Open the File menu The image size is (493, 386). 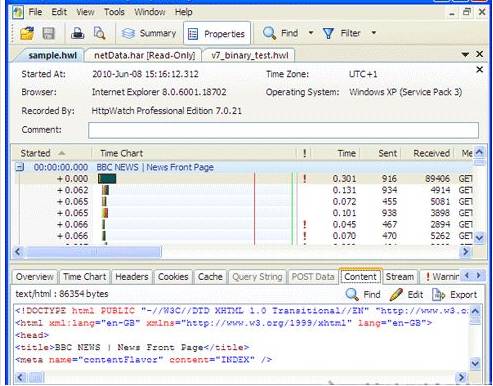[x=35, y=12]
